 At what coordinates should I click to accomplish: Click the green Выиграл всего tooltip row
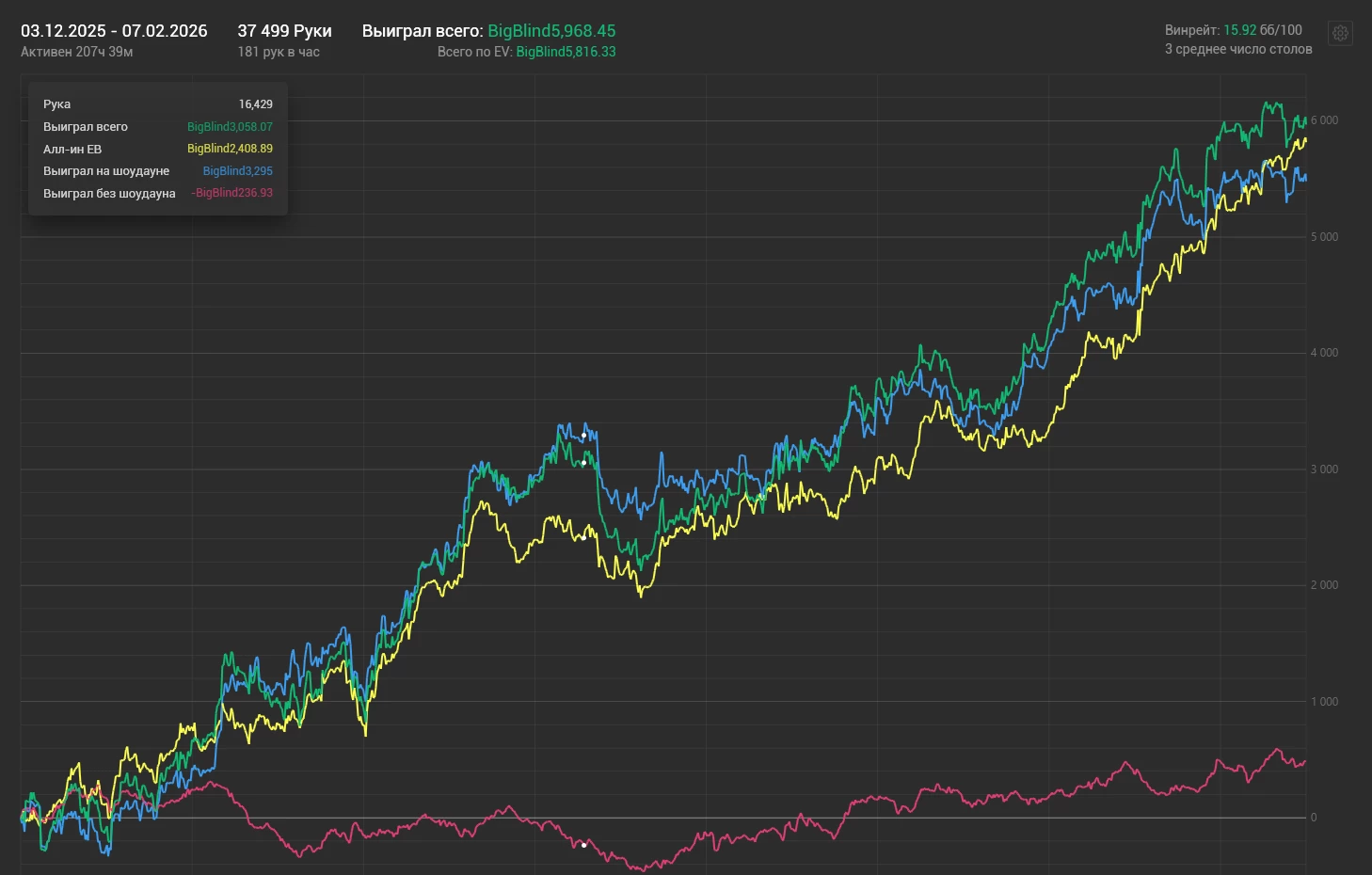(x=157, y=127)
